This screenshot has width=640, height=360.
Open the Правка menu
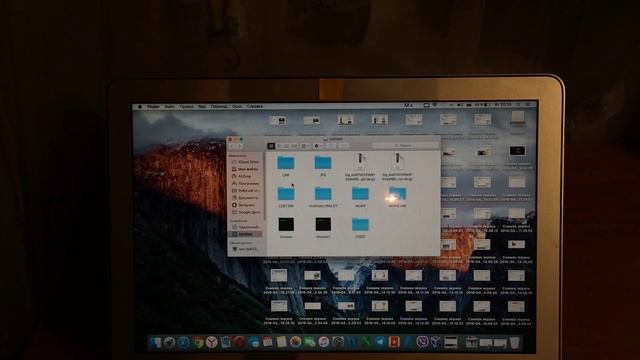pyautogui.click(x=187, y=107)
